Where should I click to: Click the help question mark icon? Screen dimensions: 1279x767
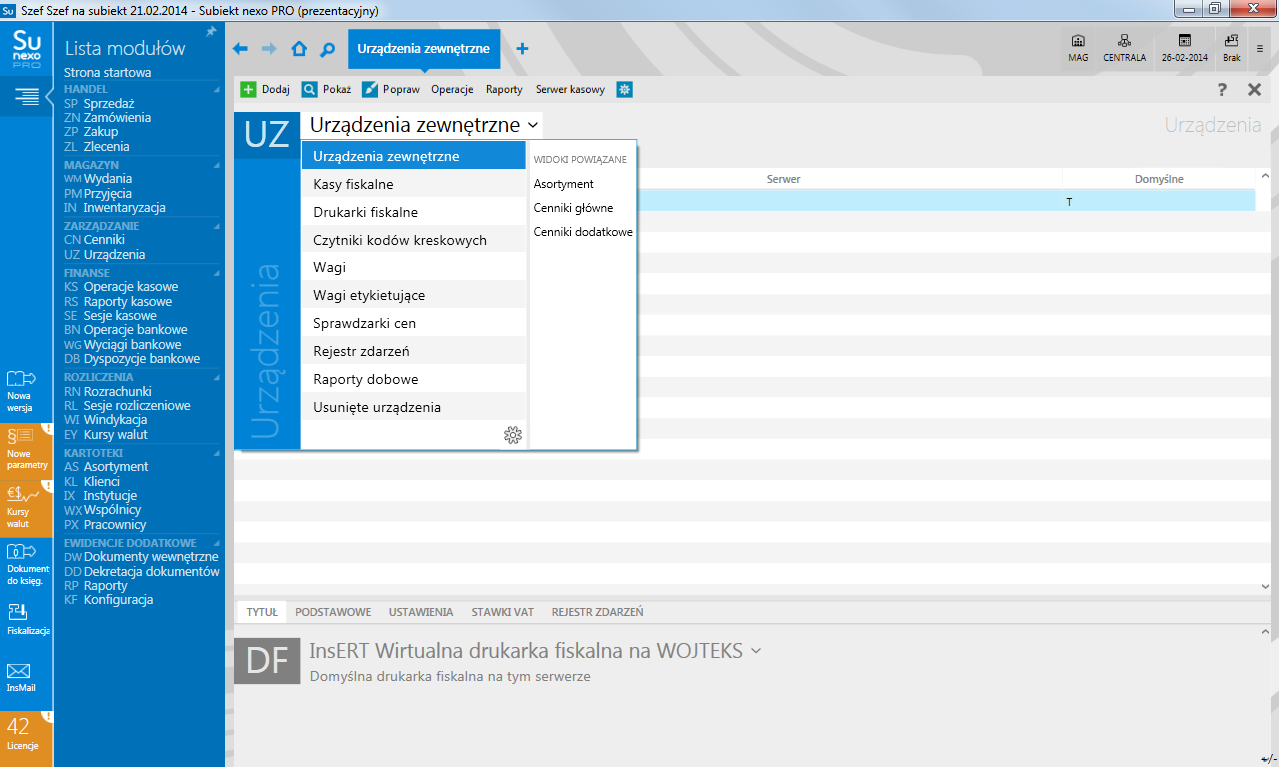[x=1222, y=90]
